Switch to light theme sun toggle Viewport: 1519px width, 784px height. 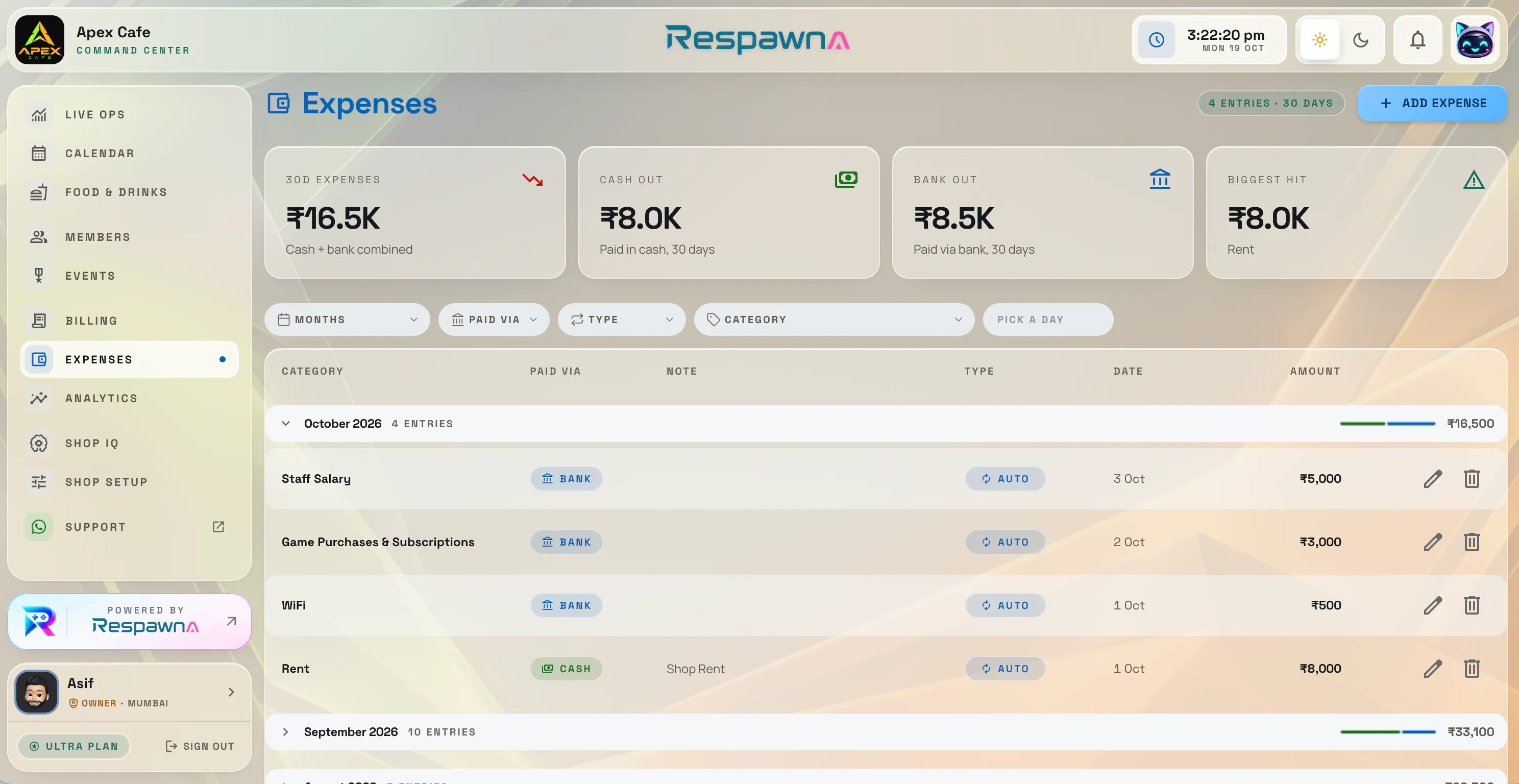[x=1320, y=40]
